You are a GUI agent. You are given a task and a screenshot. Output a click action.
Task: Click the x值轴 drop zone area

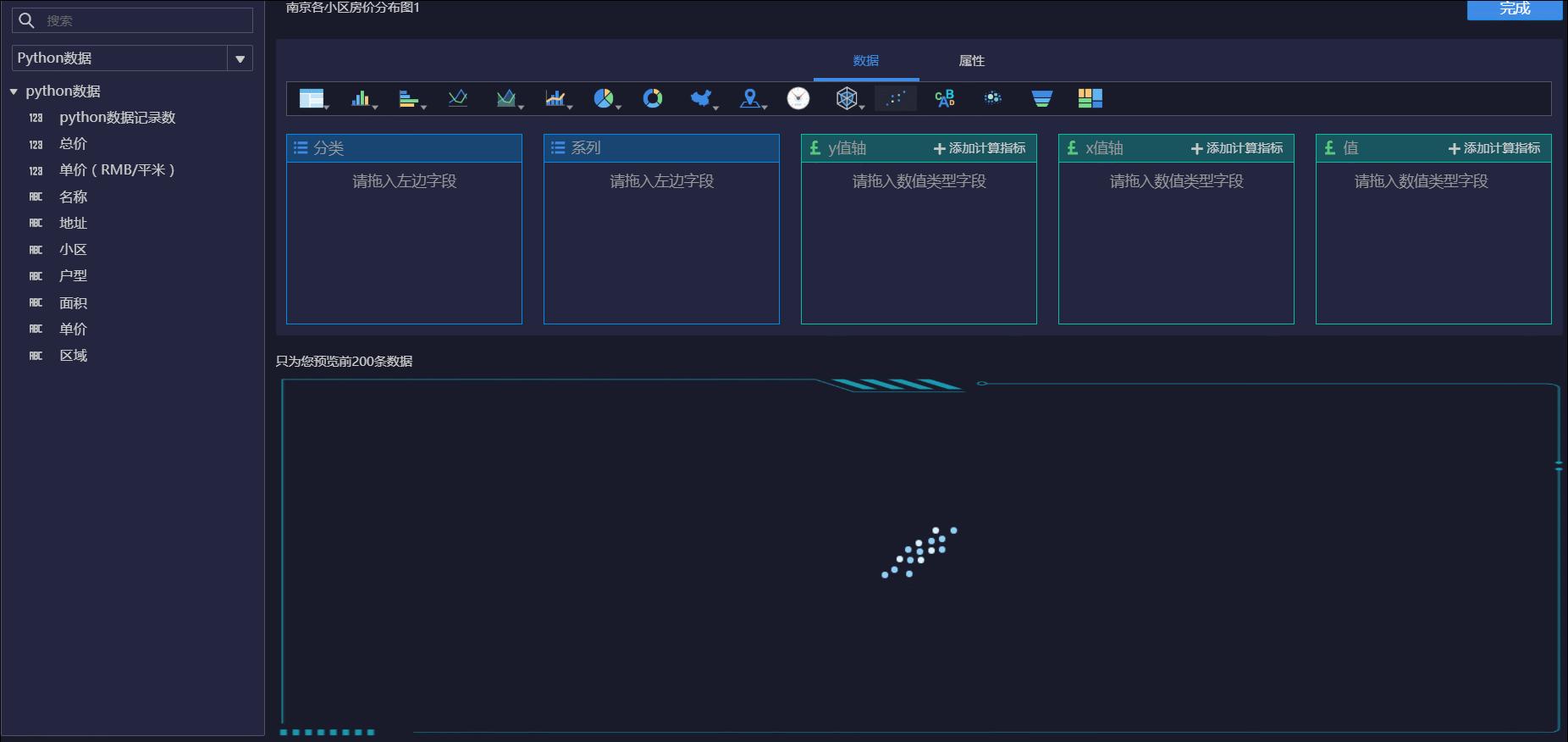tap(1176, 242)
